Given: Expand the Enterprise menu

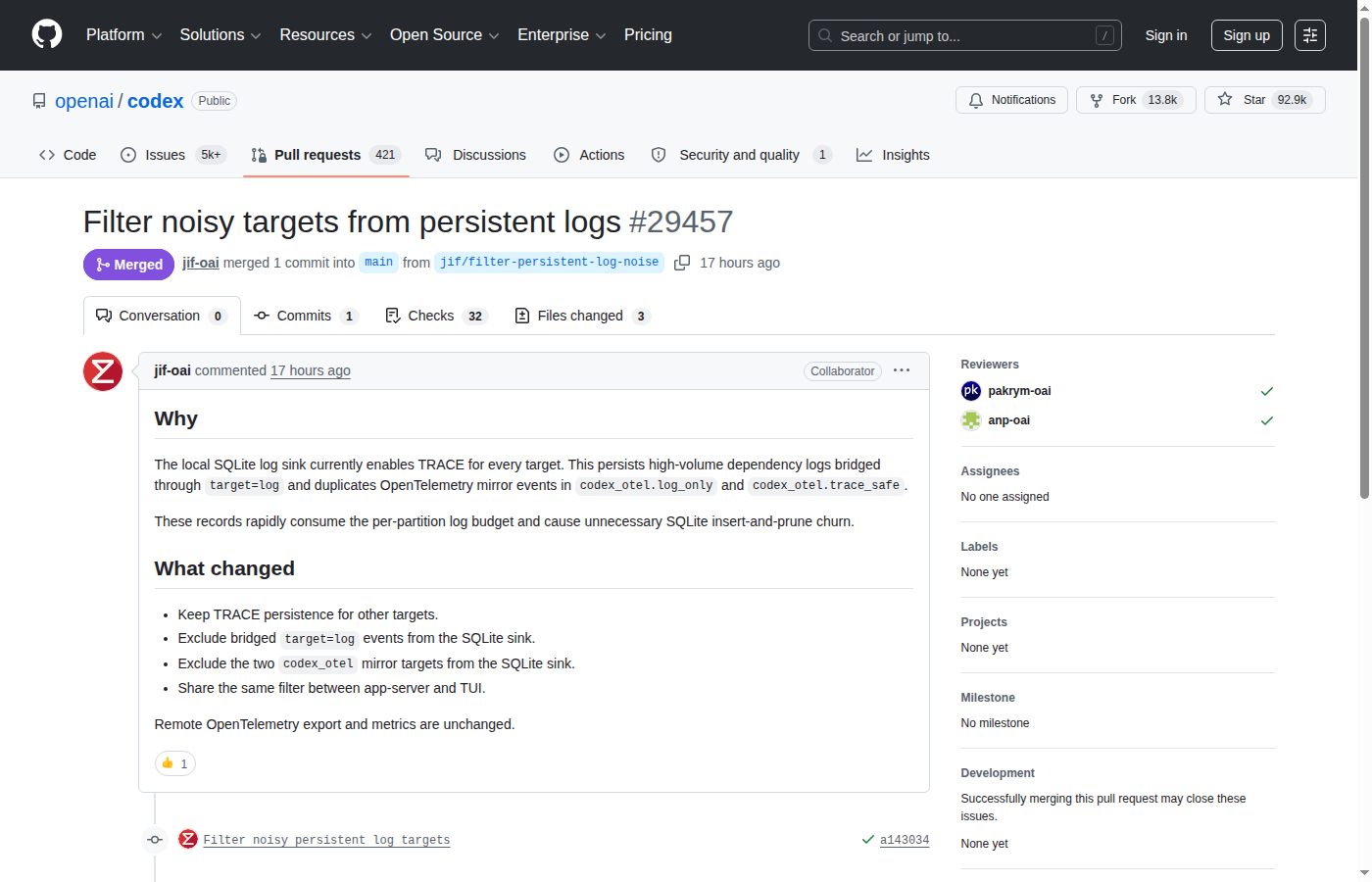Looking at the screenshot, I should pos(561,35).
